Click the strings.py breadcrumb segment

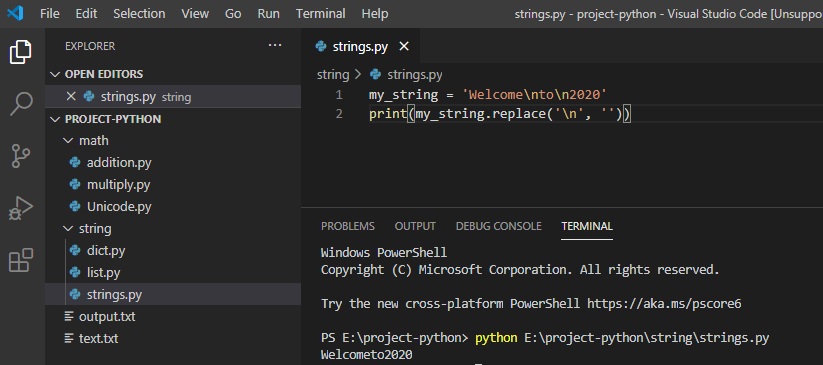click(415, 75)
